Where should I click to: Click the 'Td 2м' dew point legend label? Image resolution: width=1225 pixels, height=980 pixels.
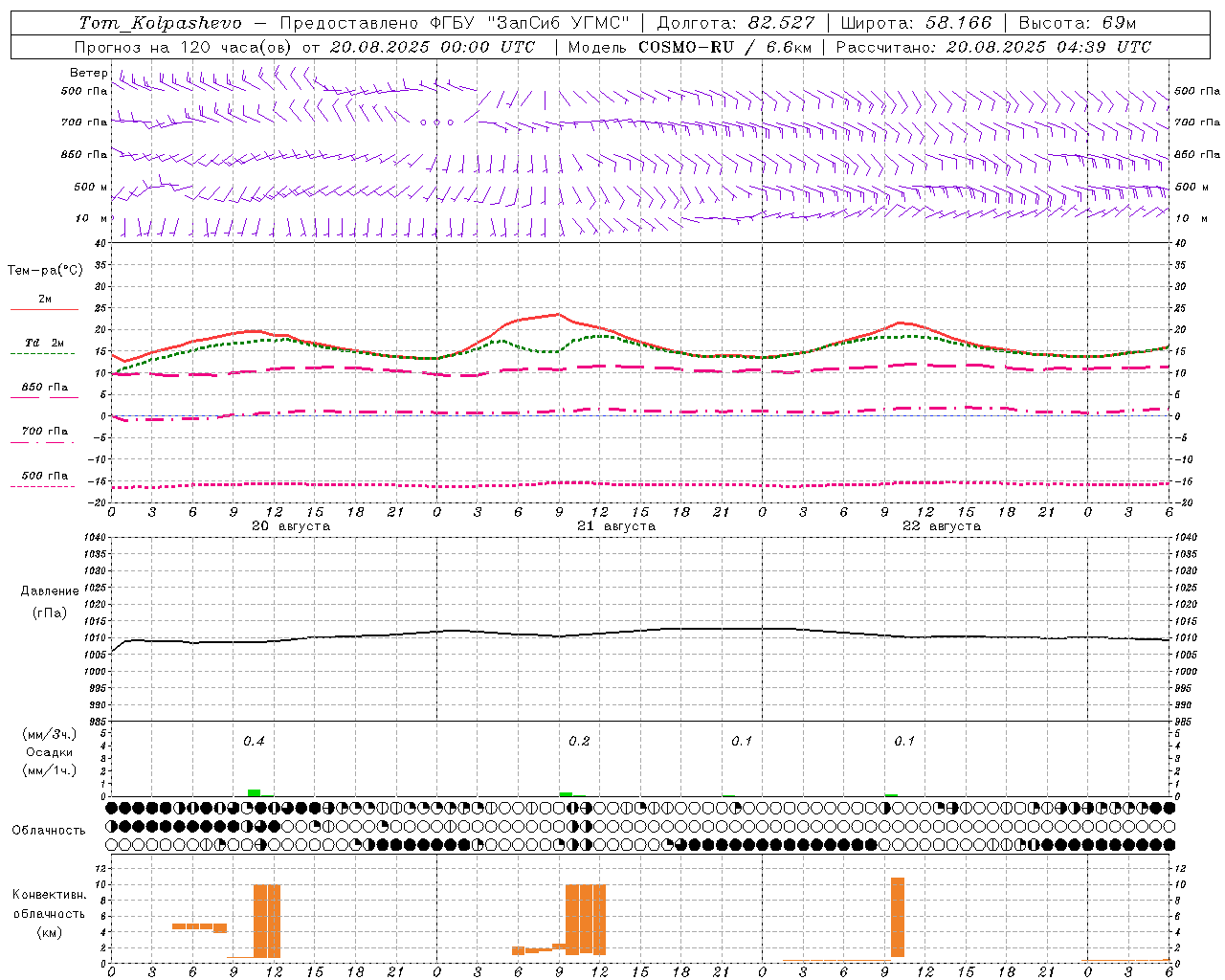[x=44, y=343]
